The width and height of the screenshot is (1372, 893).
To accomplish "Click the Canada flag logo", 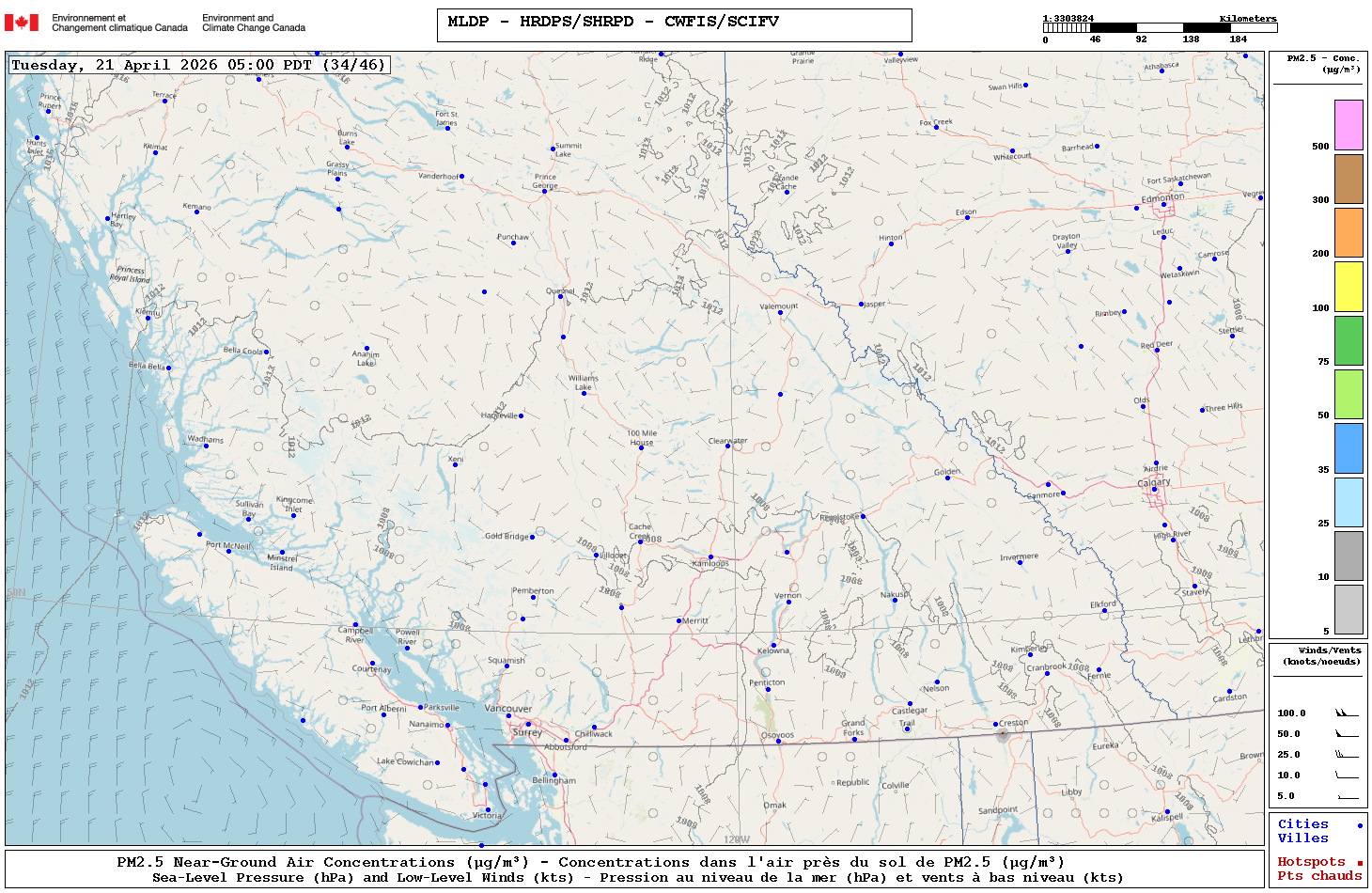I will coord(22,23).
